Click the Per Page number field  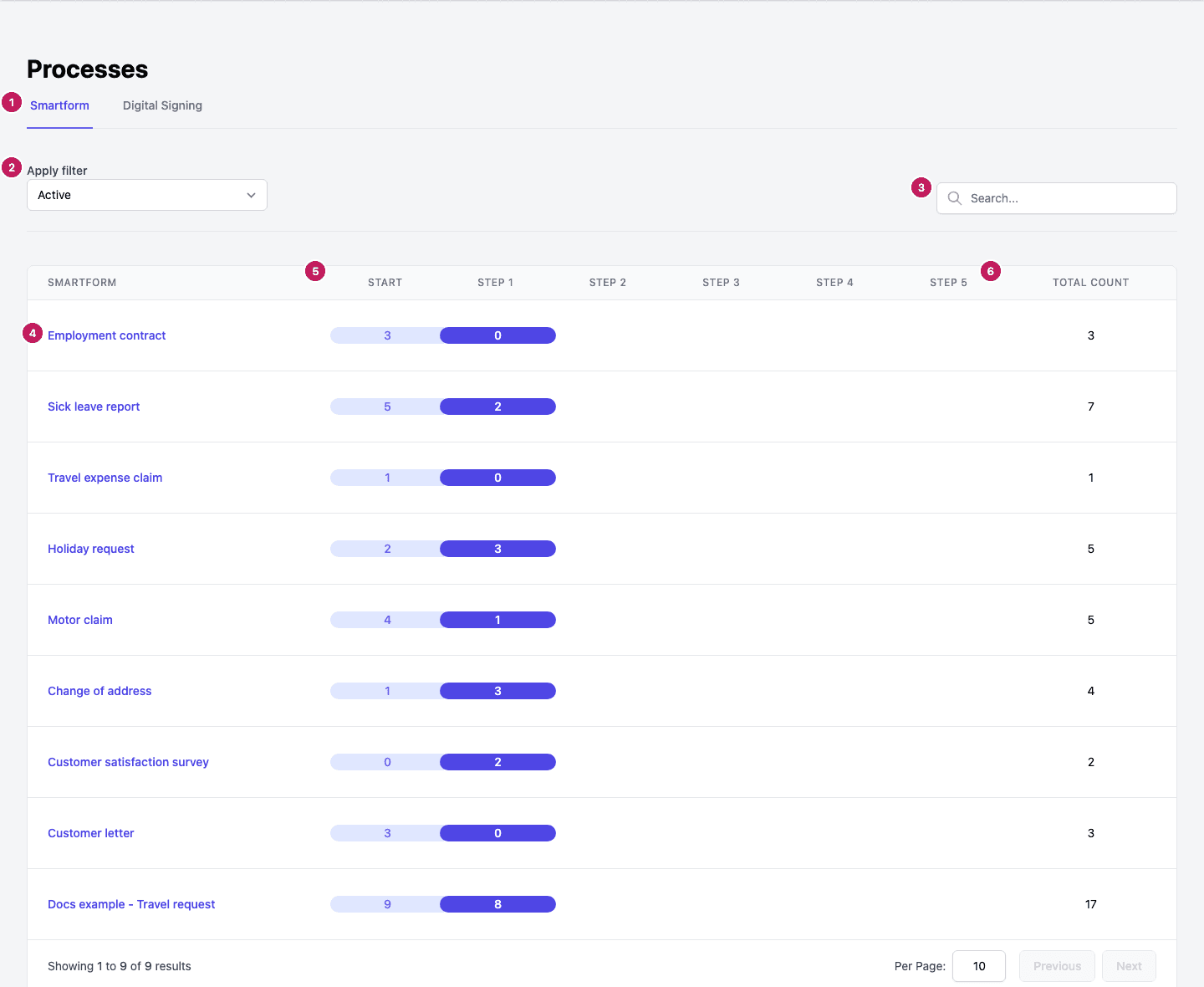[x=979, y=966]
